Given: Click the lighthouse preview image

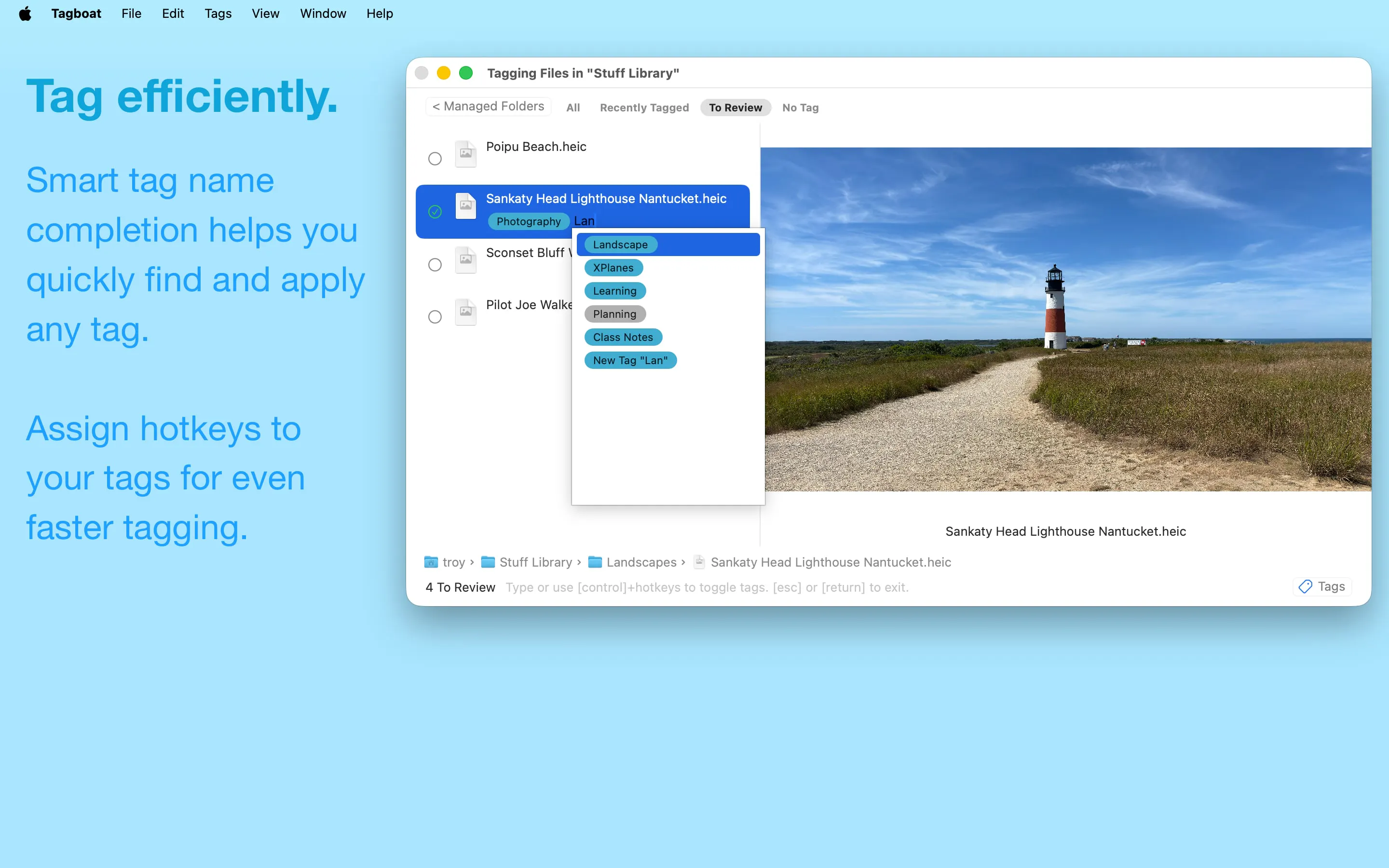Looking at the screenshot, I should point(1066,319).
